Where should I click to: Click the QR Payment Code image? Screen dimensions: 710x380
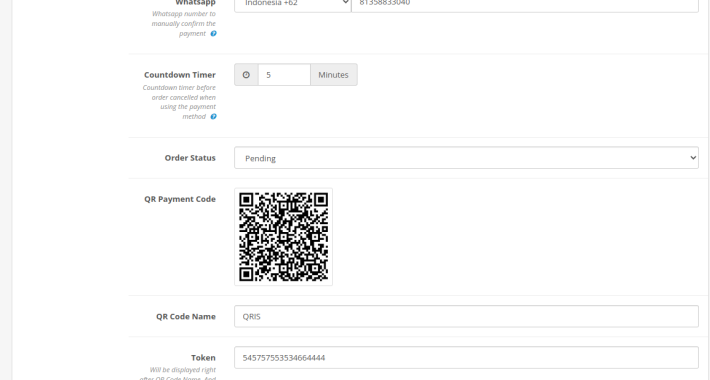pos(283,237)
